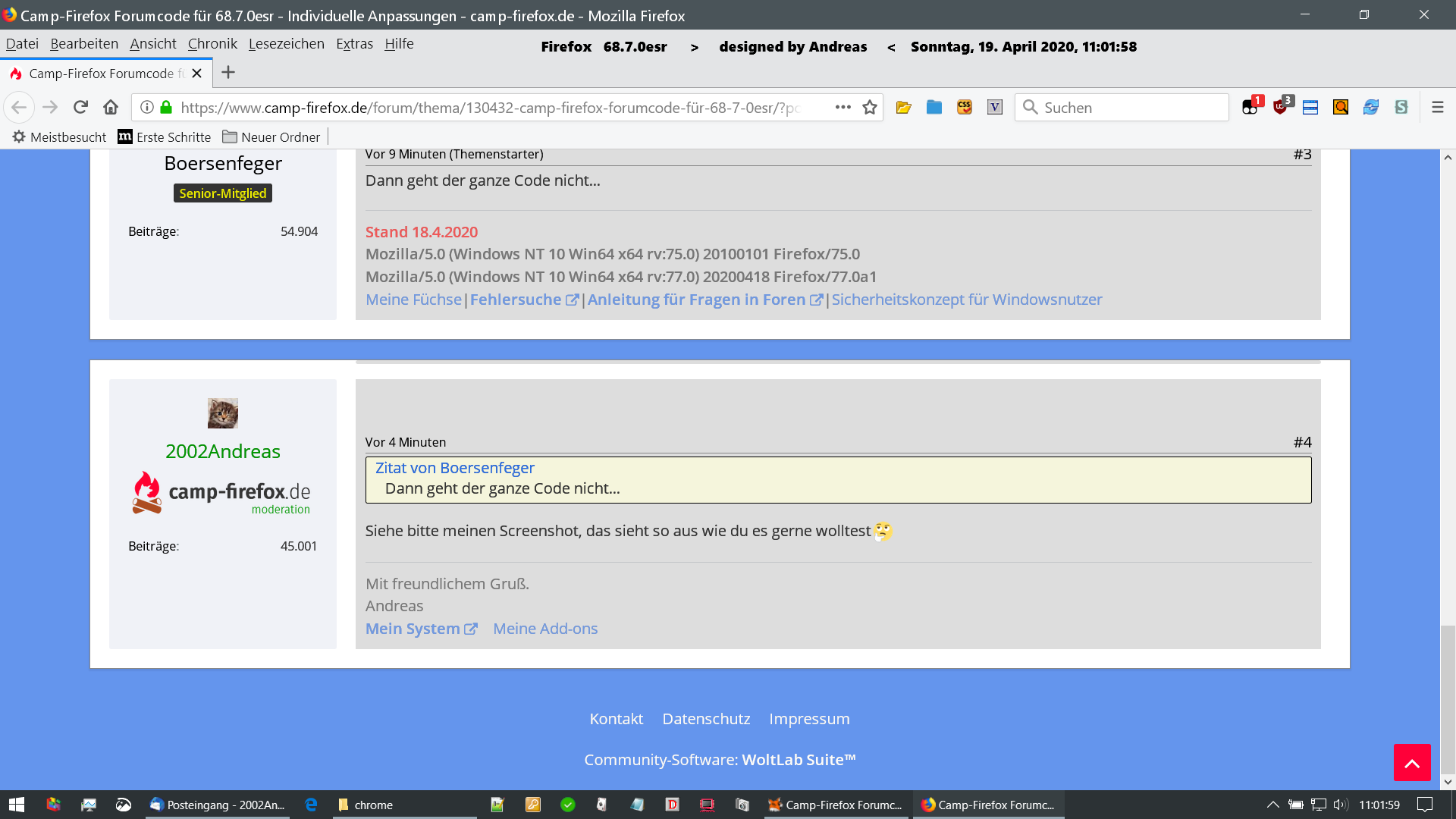The image size is (1456, 819).
Task: Open page actions three-dots menu
Action: pyautogui.click(x=843, y=108)
